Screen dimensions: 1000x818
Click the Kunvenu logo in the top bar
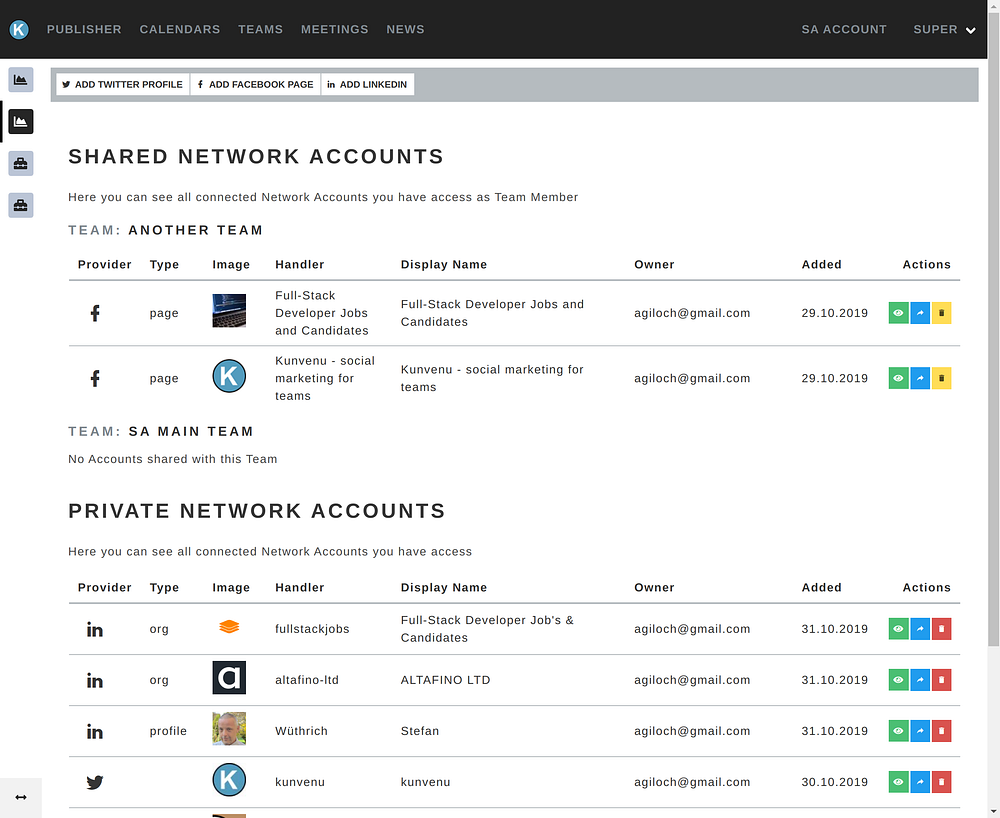tap(19, 30)
